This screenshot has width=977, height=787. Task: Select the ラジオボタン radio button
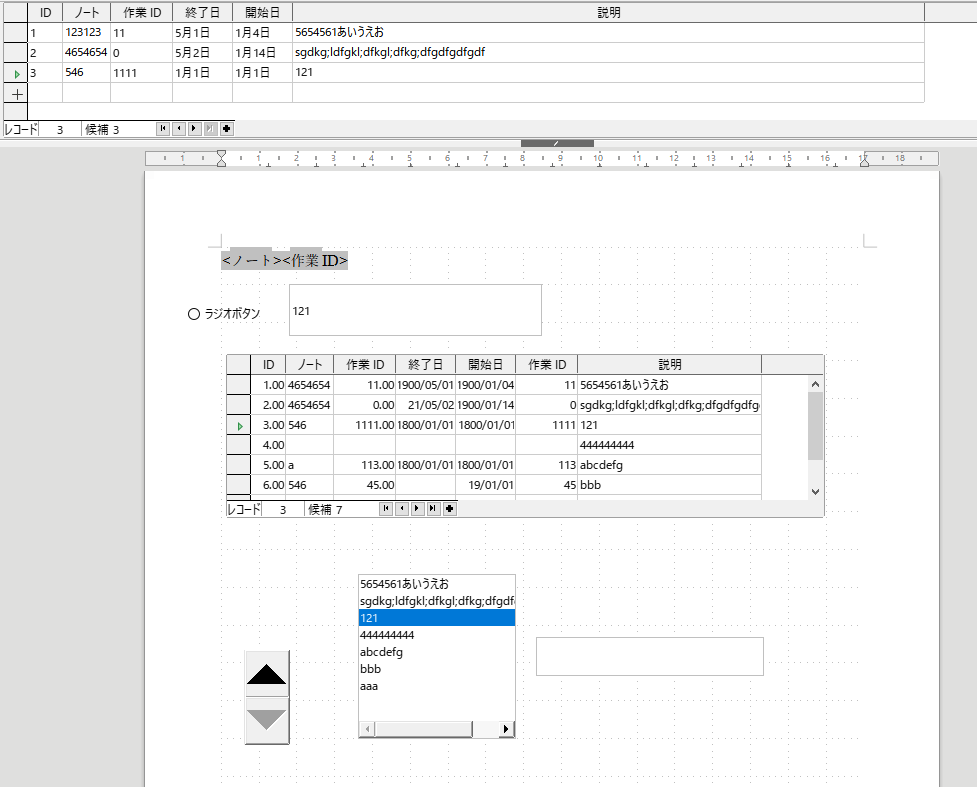[194, 314]
